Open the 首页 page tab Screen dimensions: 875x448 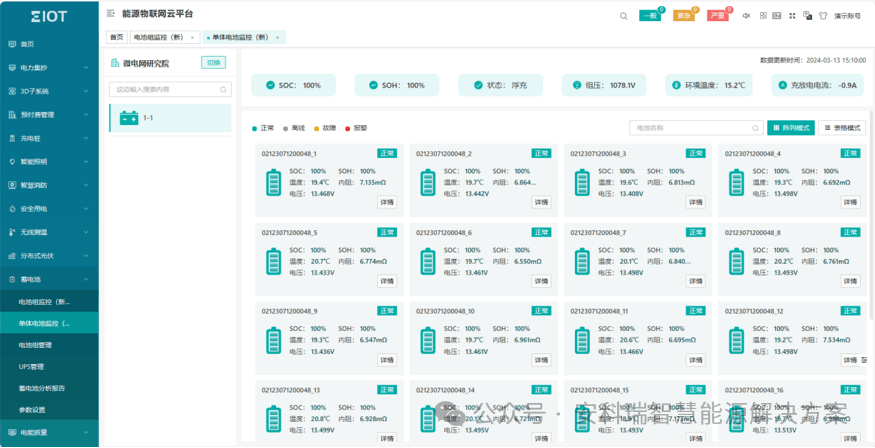[x=116, y=37]
